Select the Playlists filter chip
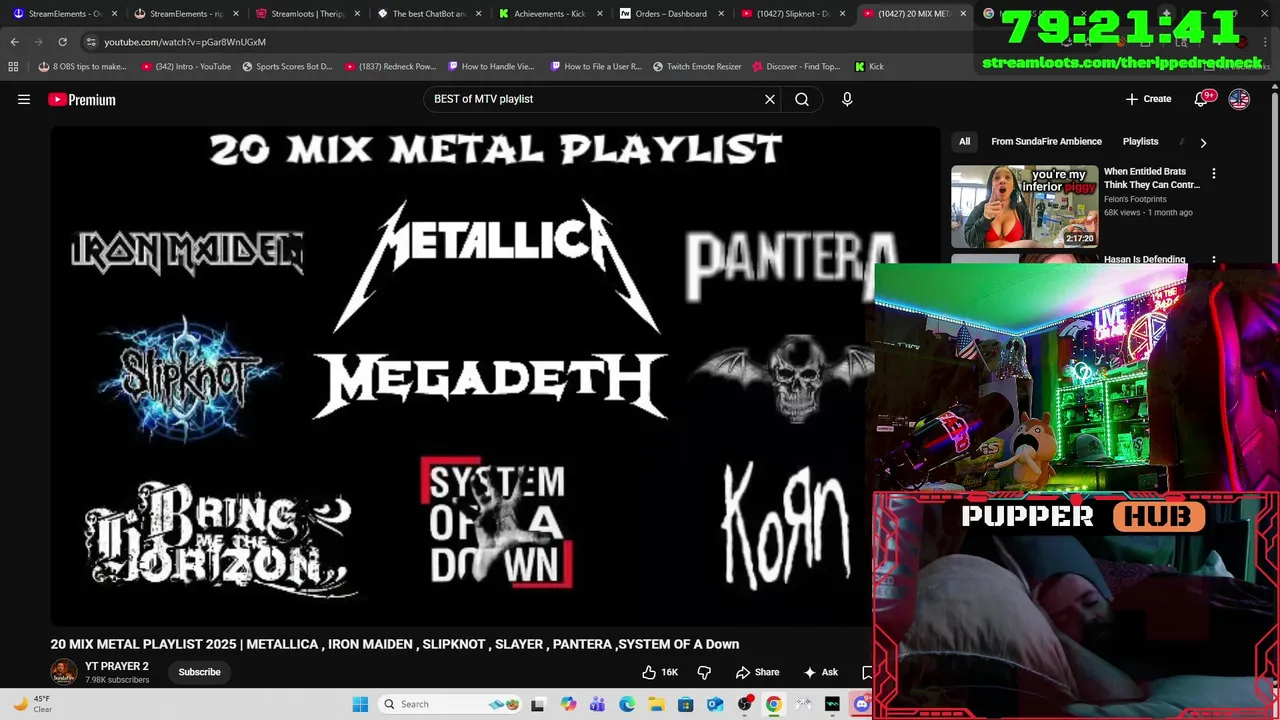 click(1140, 142)
